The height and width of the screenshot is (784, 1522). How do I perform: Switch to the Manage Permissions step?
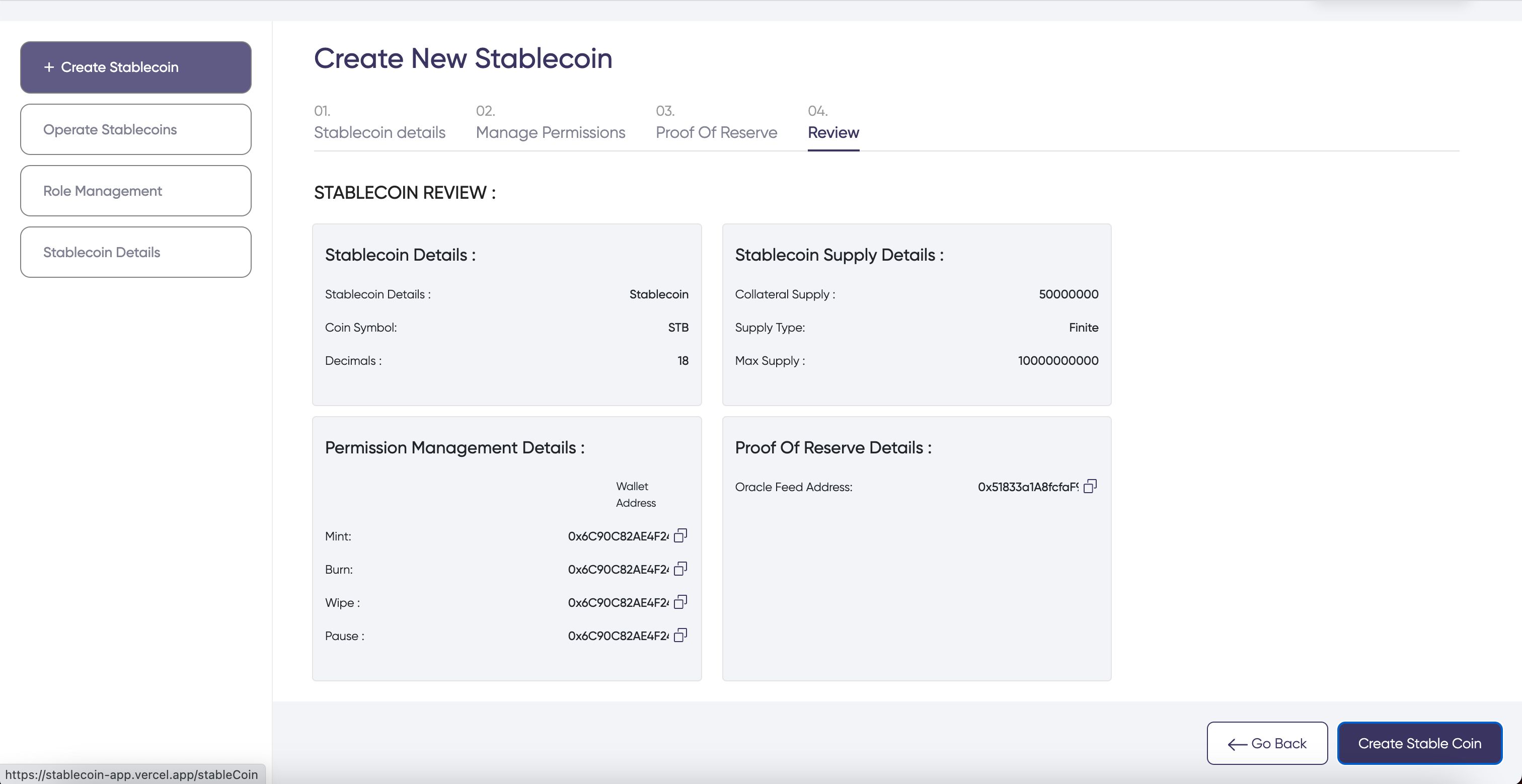point(550,122)
